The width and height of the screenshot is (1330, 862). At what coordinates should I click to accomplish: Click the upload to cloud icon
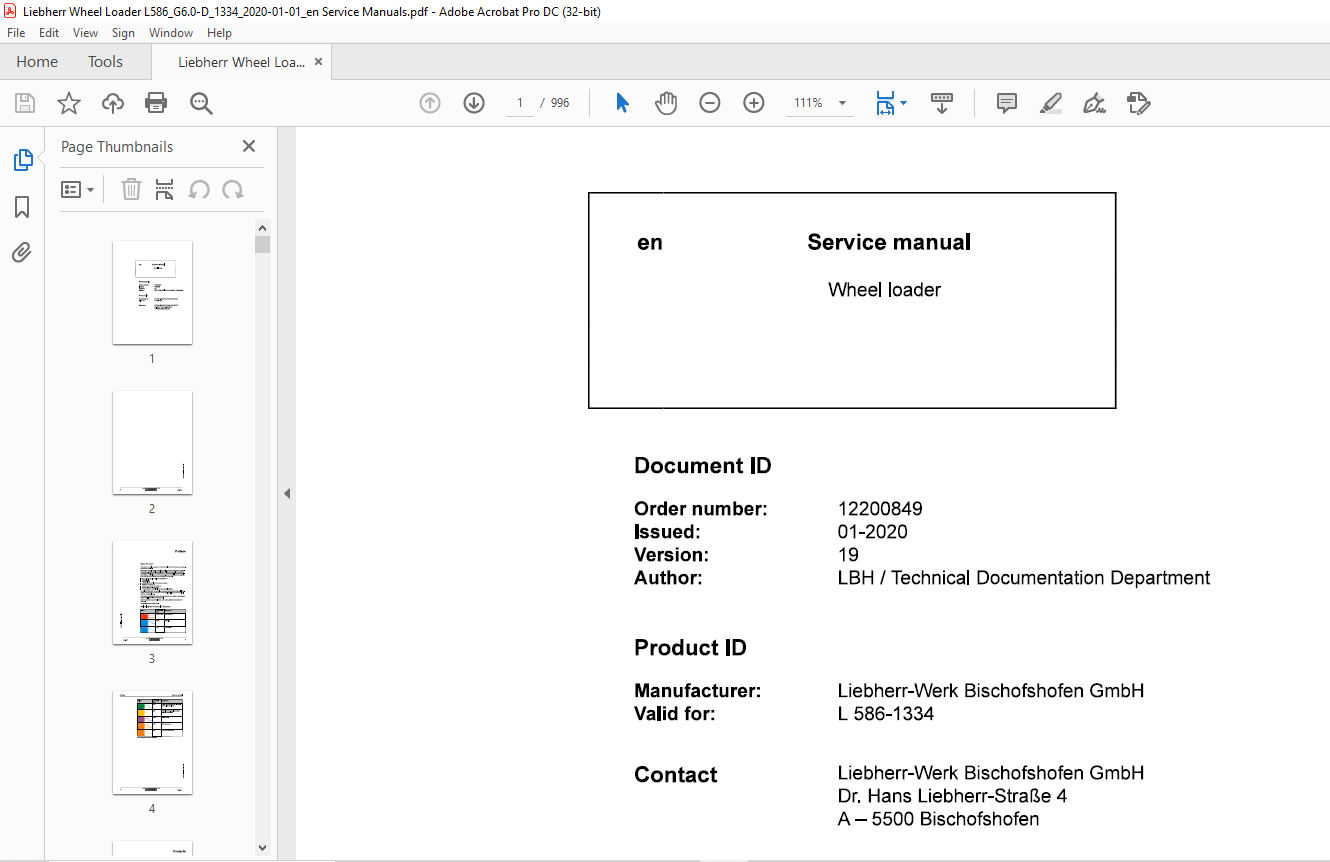[x=113, y=103]
